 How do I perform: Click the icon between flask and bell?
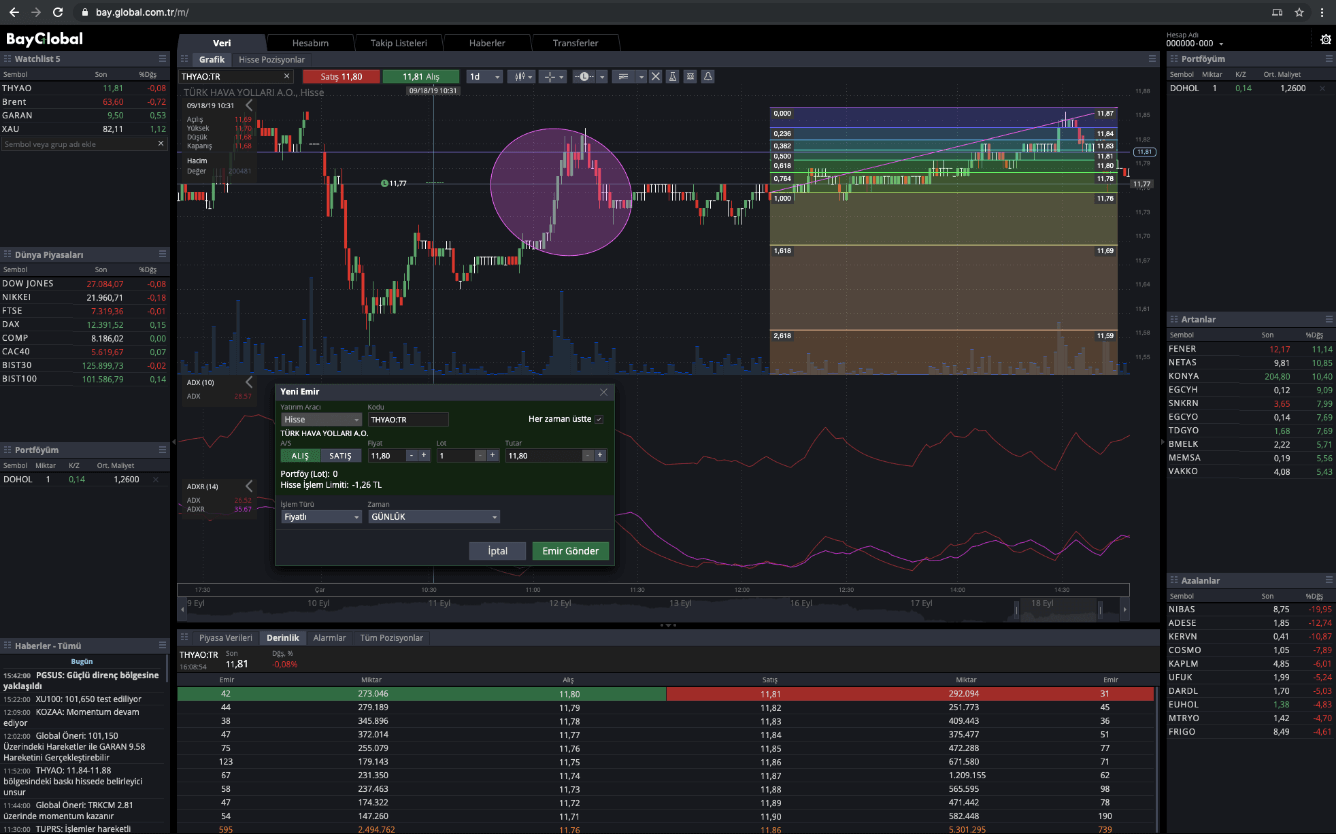691,76
